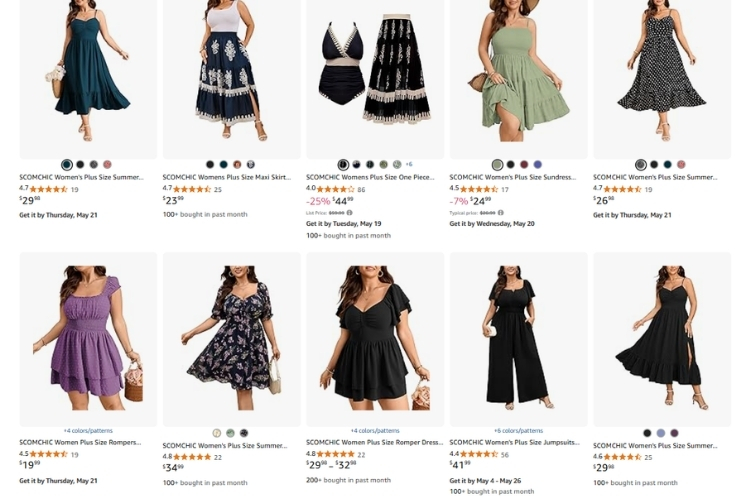
Task: Click star rating of purple Rompers listing
Action: tap(49, 454)
